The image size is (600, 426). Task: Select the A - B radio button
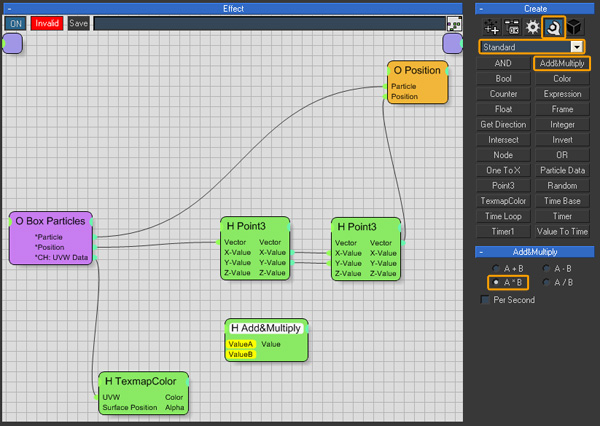pyautogui.click(x=546, y=268)
